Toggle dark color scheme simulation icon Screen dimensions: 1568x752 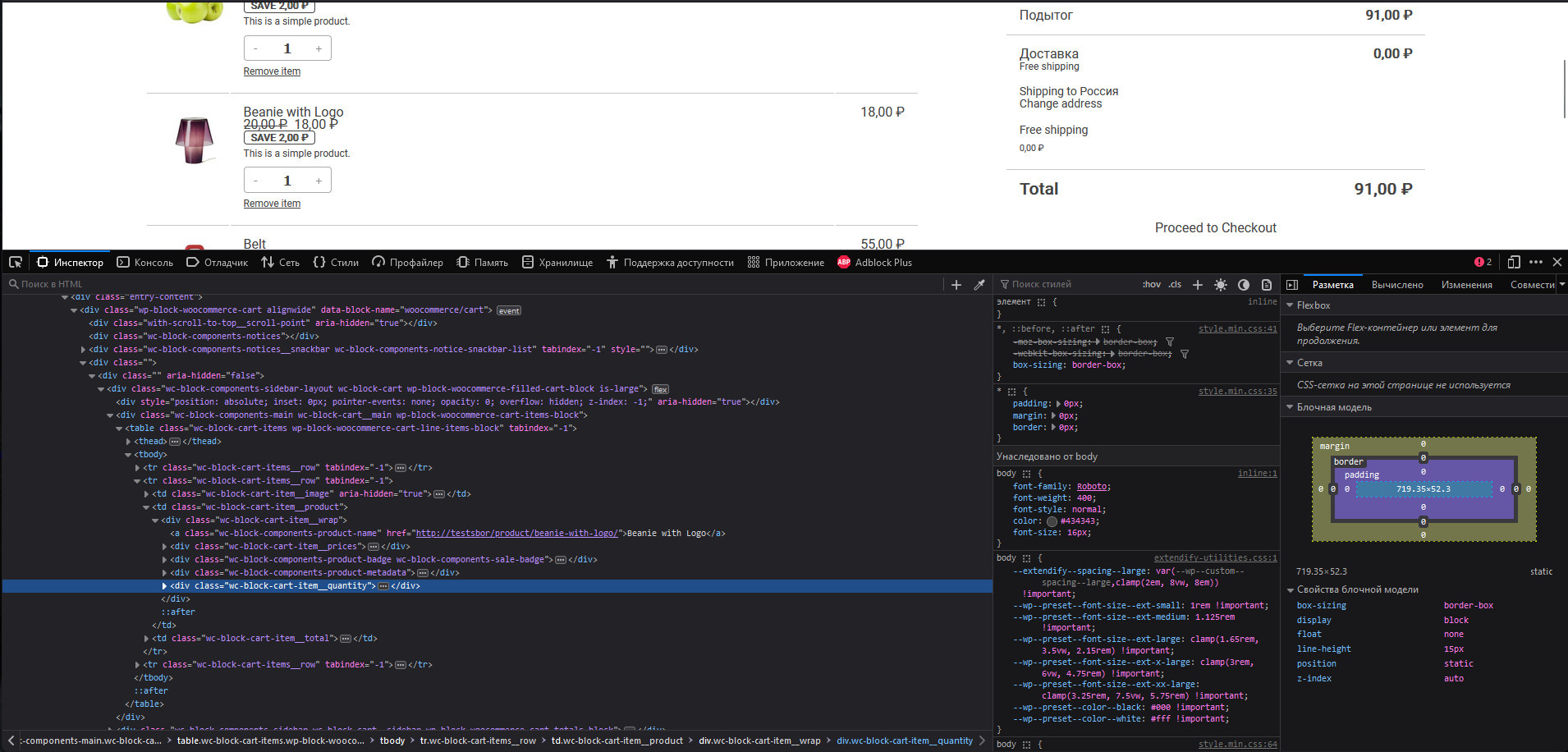(1244, 285)
